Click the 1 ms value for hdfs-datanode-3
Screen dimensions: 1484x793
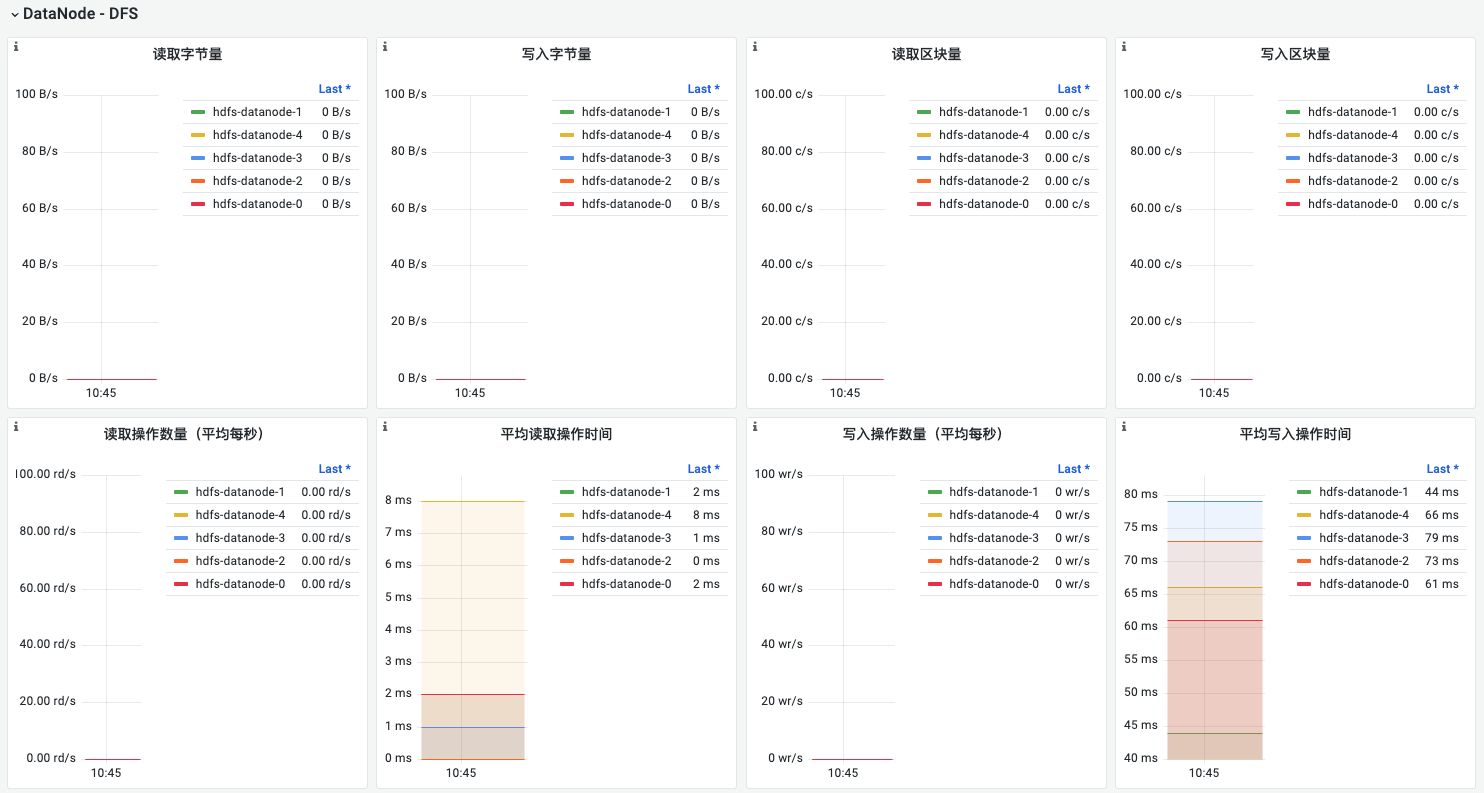(706, 538)
